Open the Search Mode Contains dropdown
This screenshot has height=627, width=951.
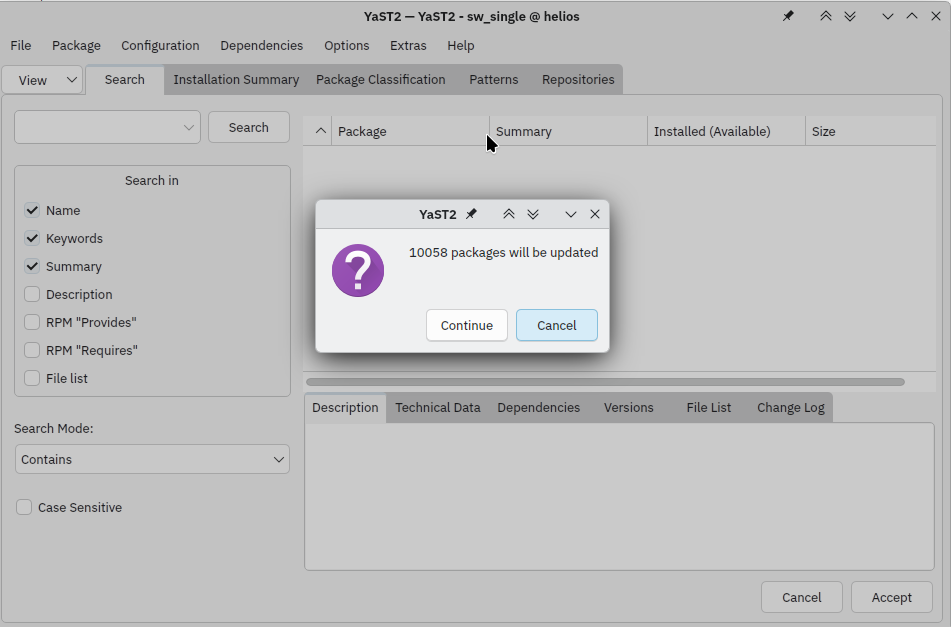tap(152, 459)
